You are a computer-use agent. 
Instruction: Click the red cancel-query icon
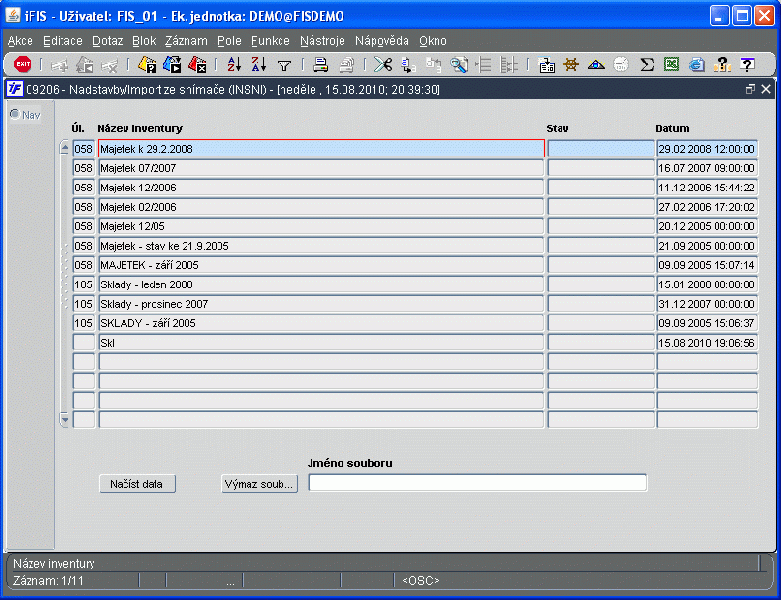click(198, 65)
